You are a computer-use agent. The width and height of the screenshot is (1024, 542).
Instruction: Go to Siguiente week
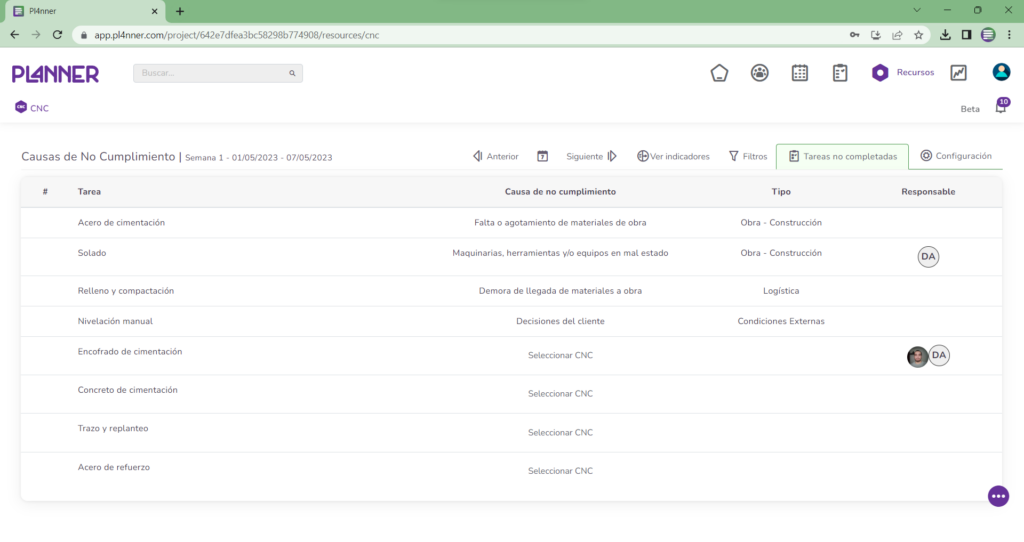[x=592, y=157]
